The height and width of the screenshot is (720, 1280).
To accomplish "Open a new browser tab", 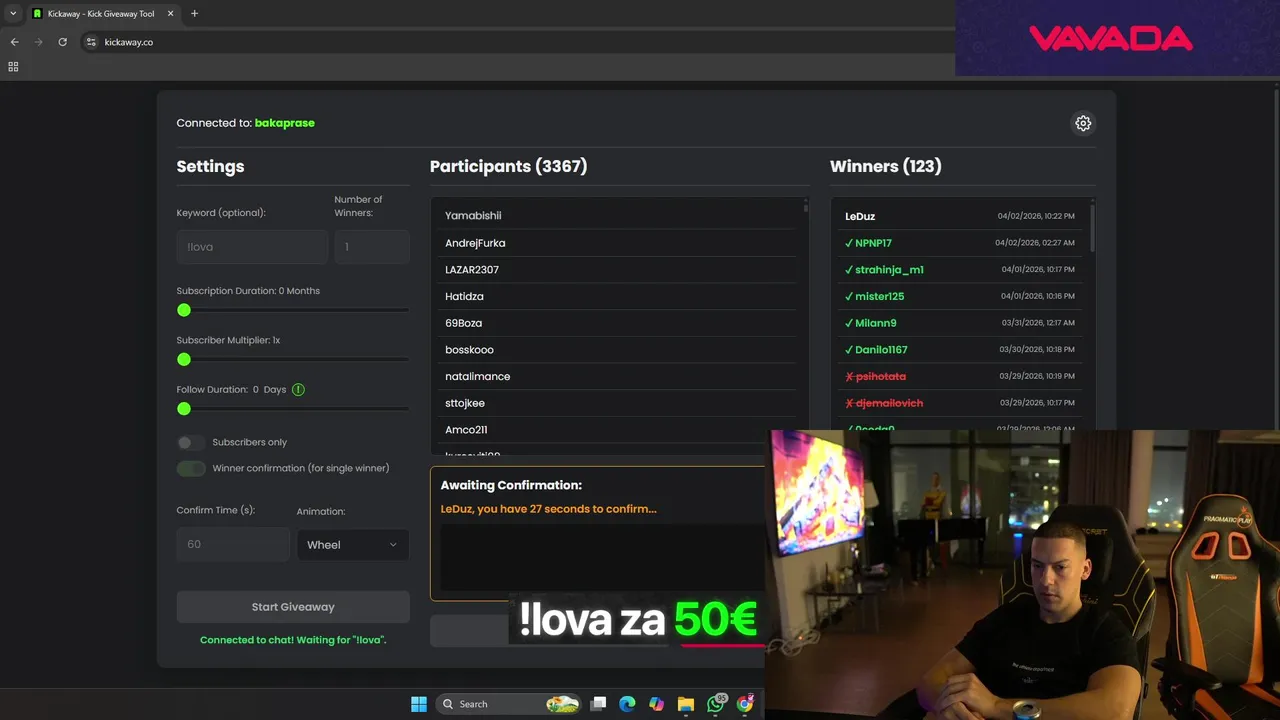I will [x=194, y=14].
